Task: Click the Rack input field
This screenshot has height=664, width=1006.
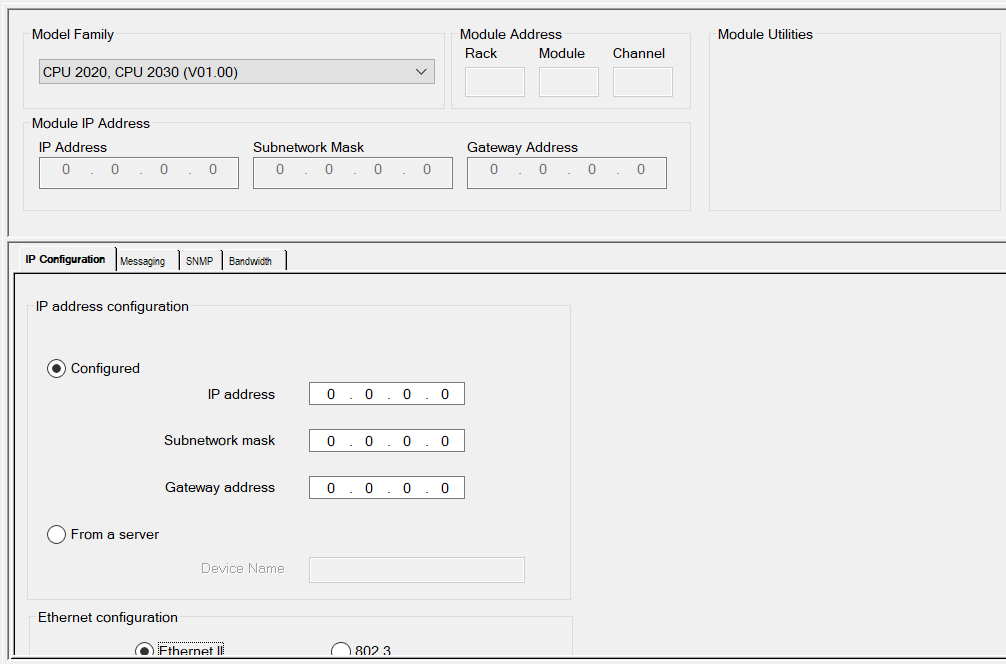Action: 495,82
